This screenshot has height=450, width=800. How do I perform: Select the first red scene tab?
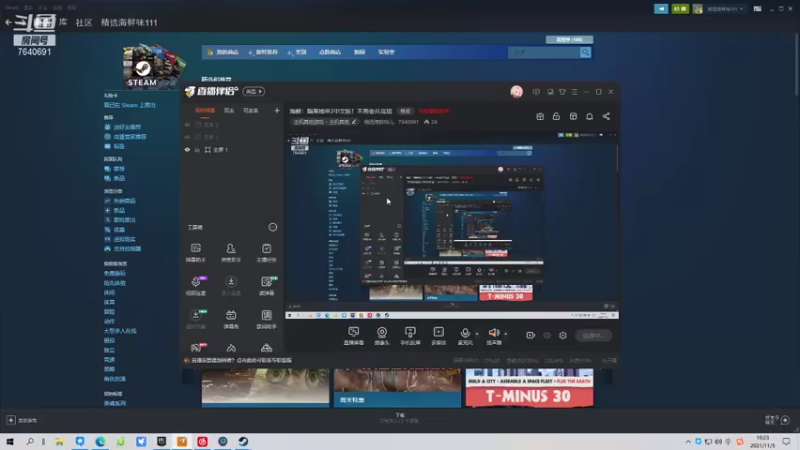(x=205, y=111)
